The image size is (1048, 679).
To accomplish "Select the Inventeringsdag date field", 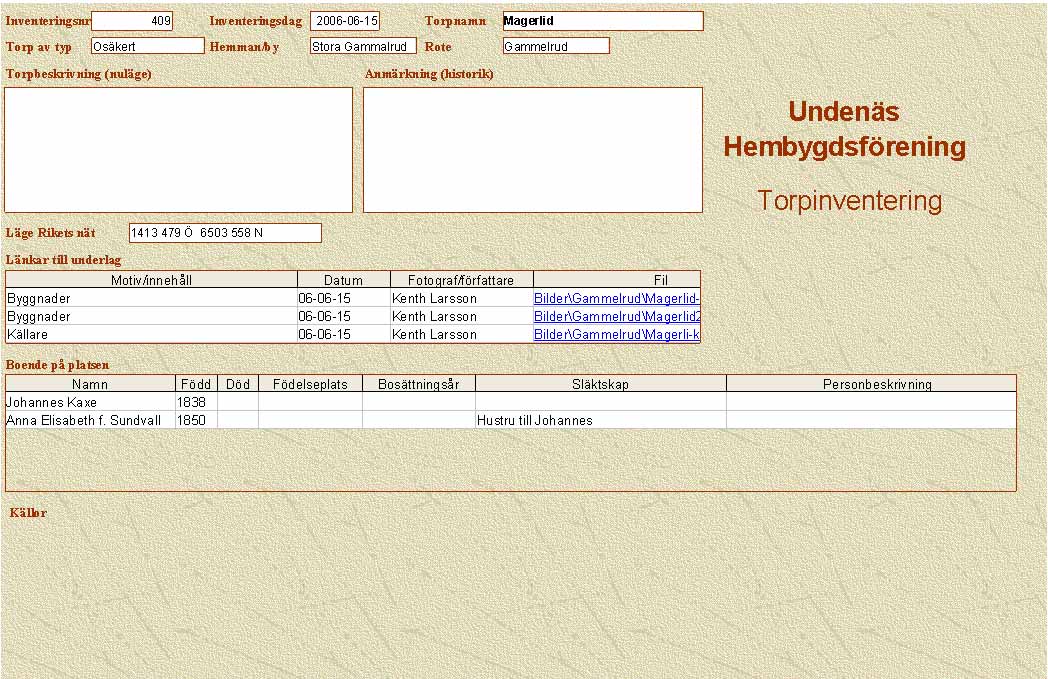I will click(345, 21).
